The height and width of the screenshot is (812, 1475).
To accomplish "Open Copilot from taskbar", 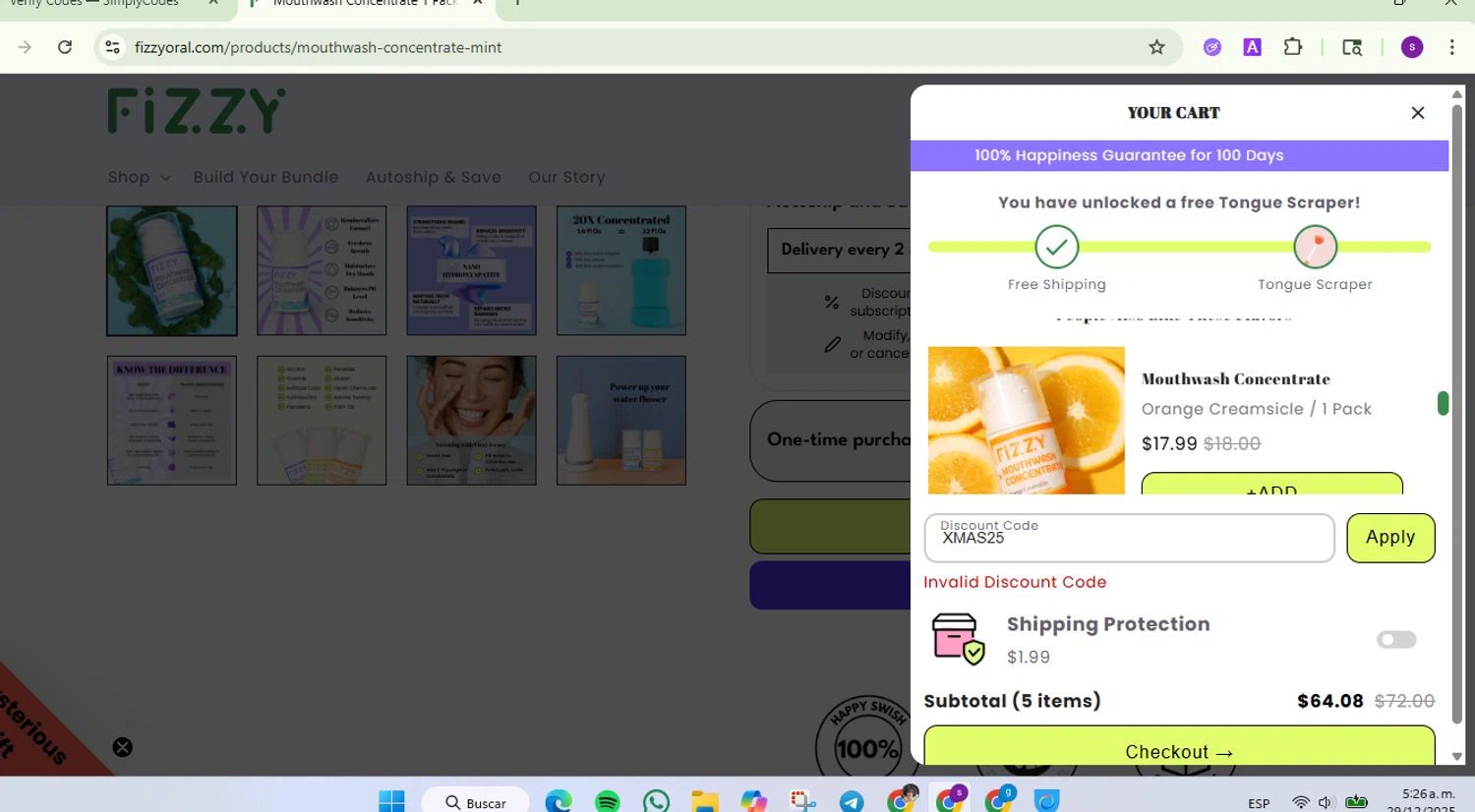I will click(754, 801).
